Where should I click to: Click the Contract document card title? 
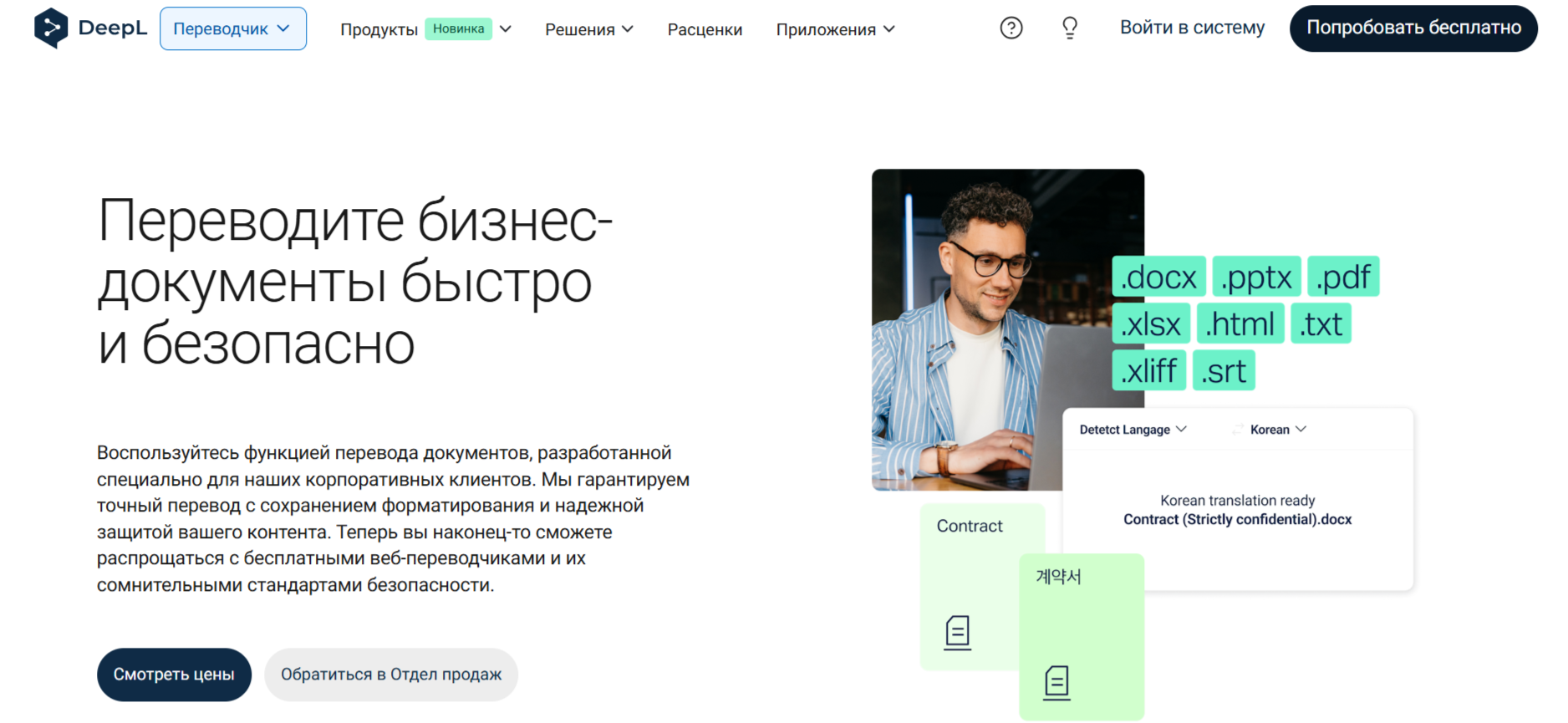(x=970, y=526)
